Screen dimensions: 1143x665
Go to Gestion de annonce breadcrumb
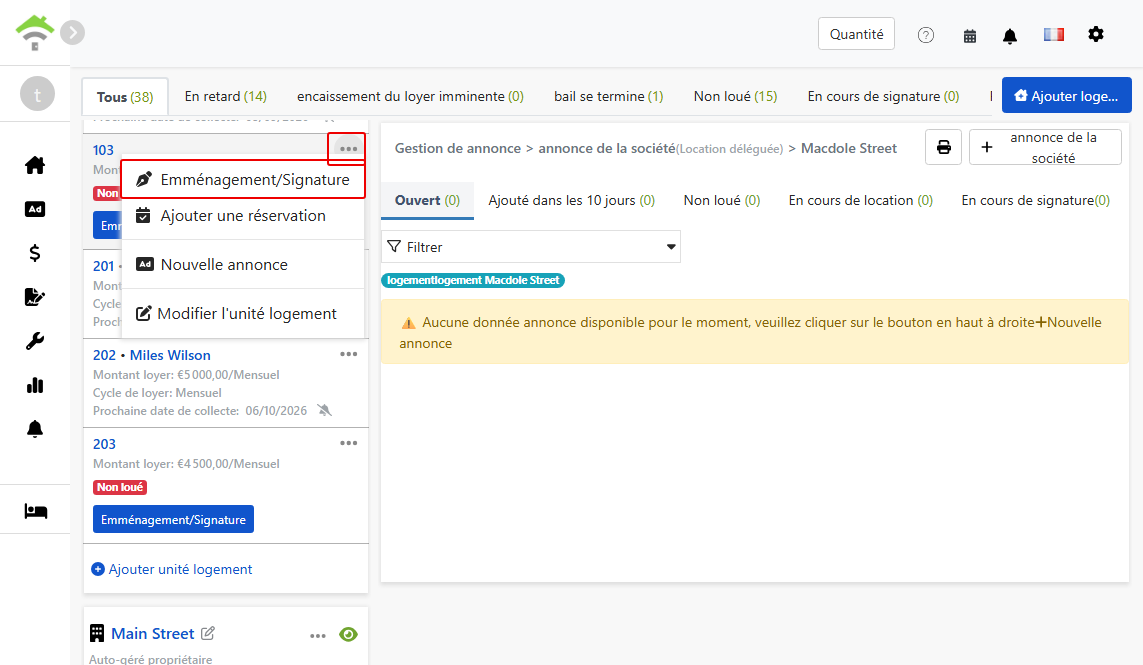tap(458, 148)
